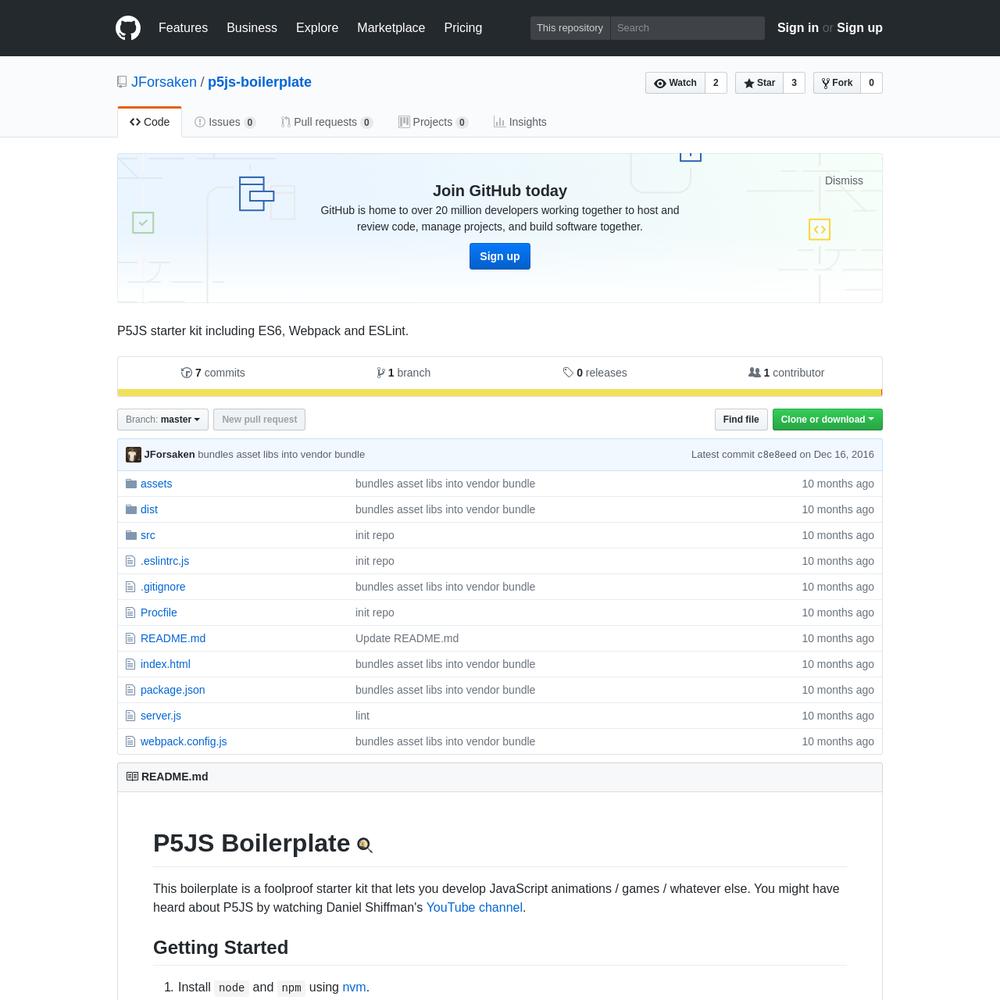The image size is (1000, 1000).
Task: Click the src folder icon
Action: tap(131, 535)
